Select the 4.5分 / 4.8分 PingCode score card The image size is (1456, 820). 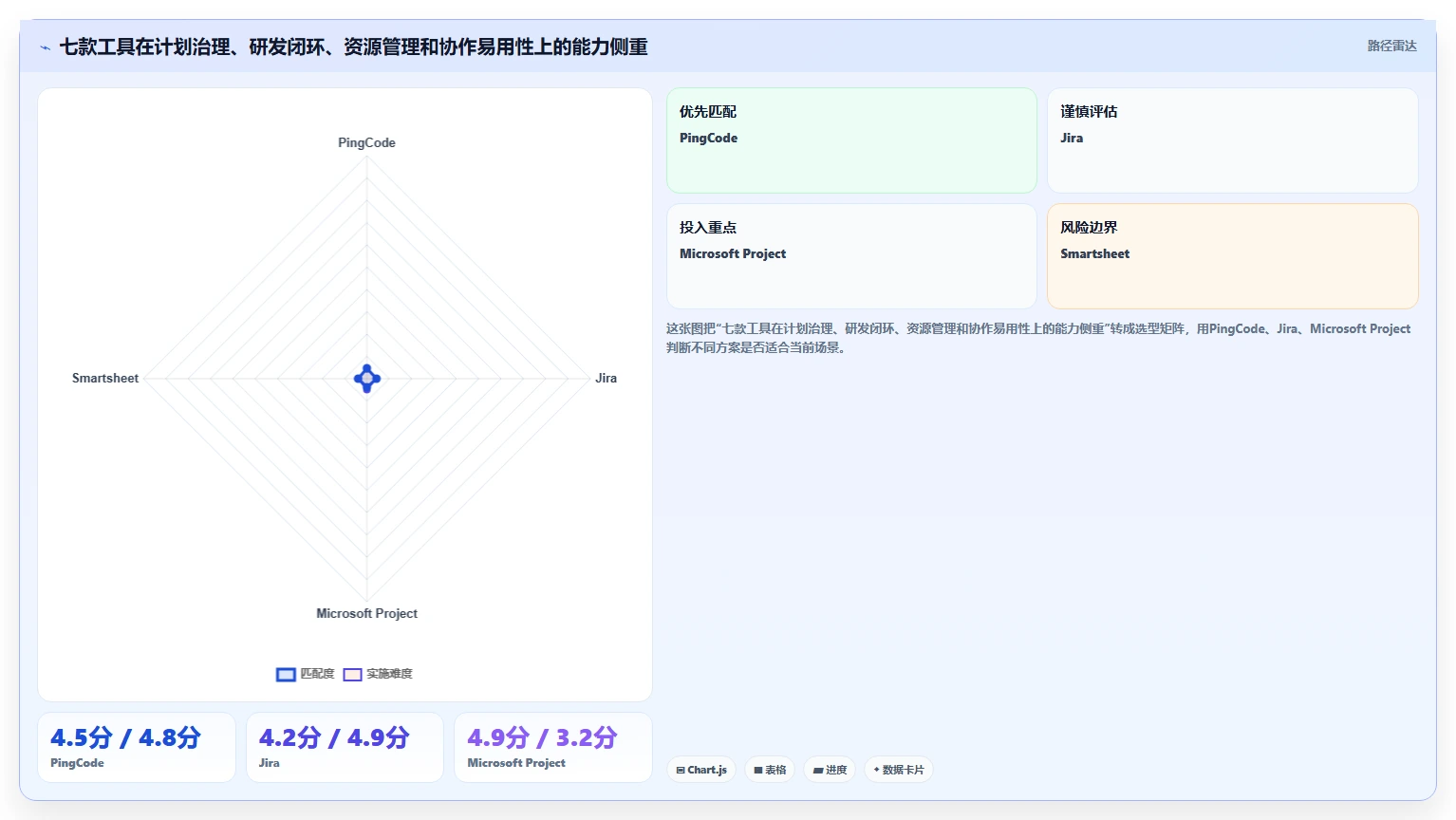[x=137, y=748]
